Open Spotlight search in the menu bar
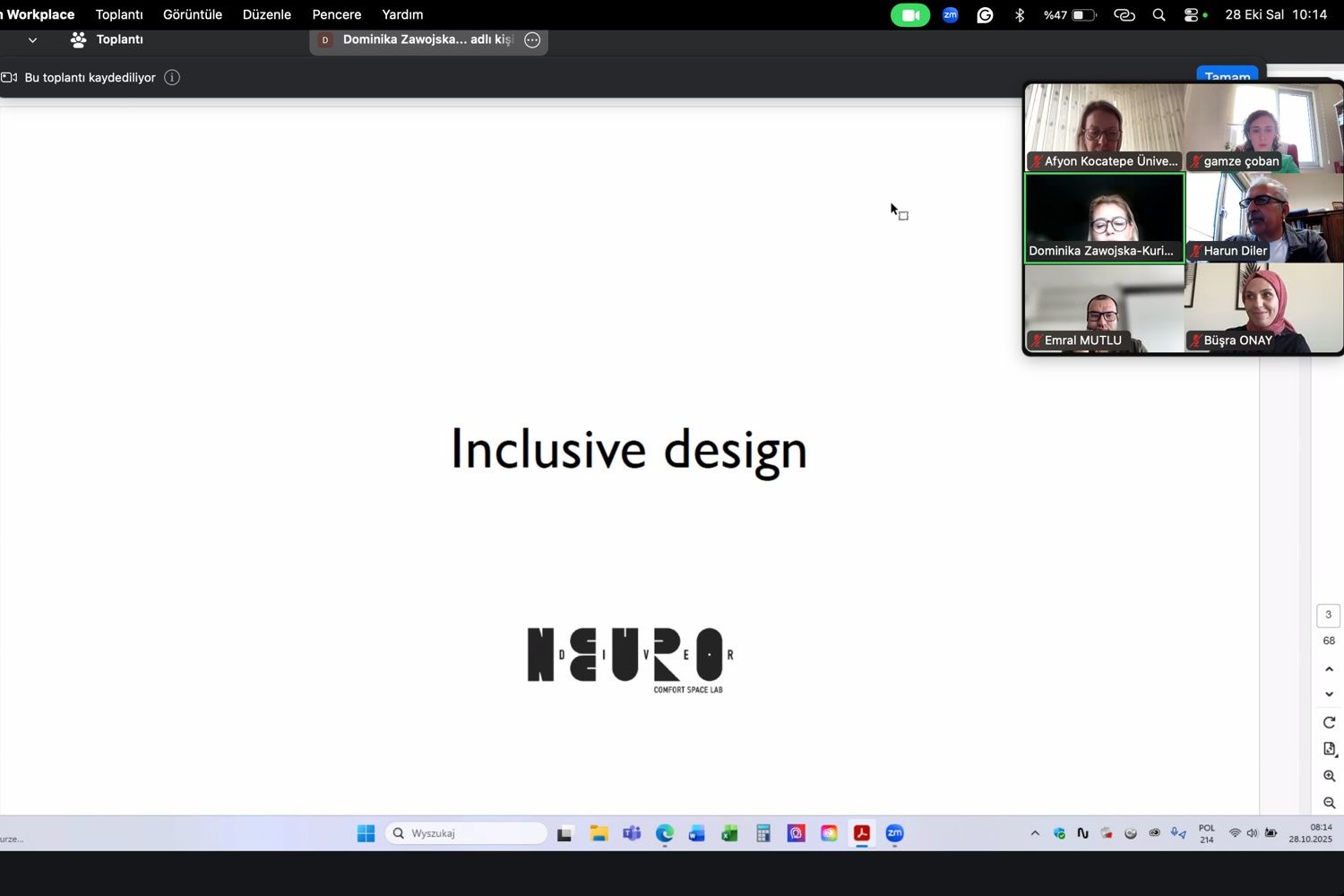 (1159, 15)
